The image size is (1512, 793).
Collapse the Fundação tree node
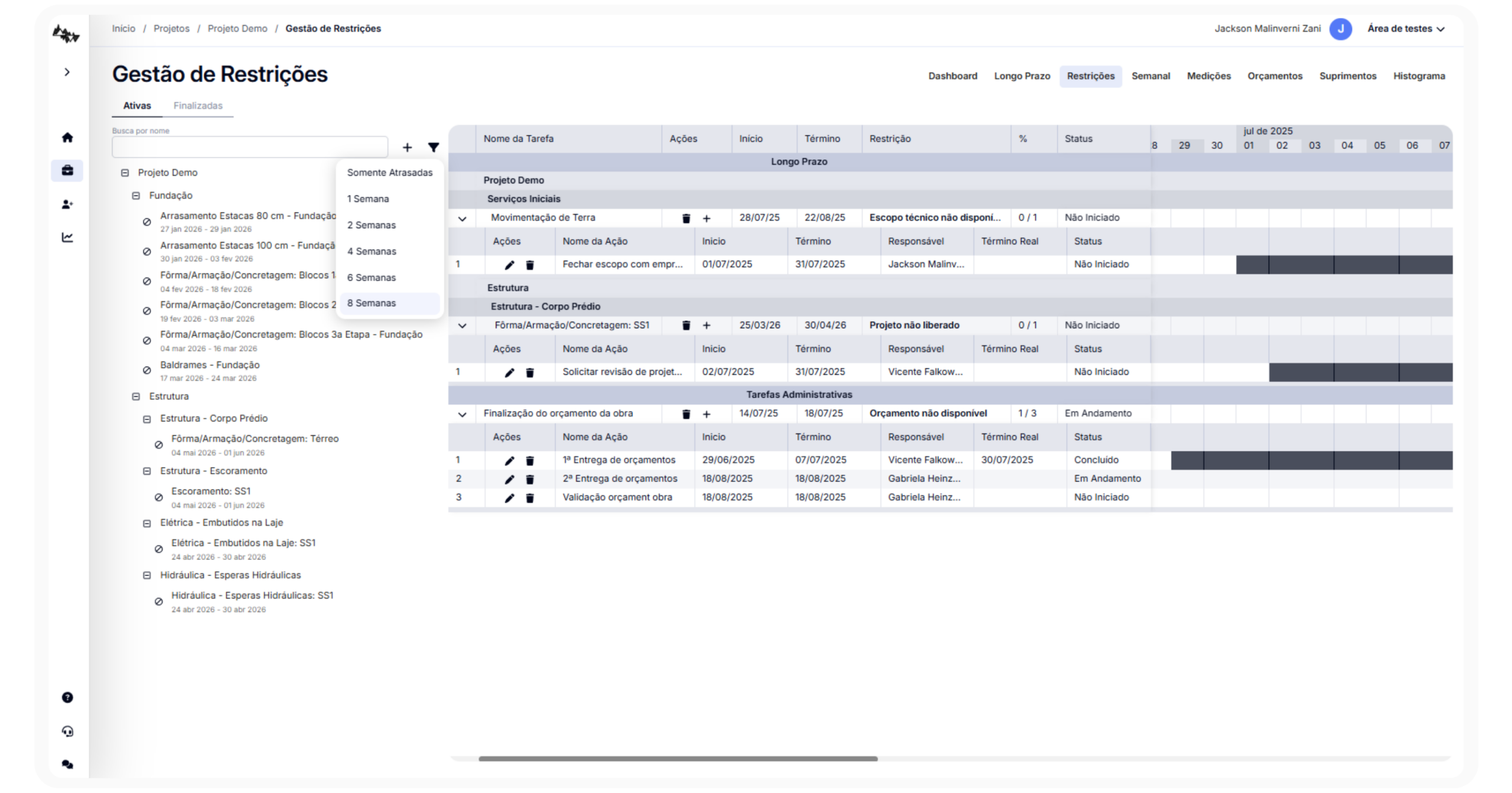136,196
